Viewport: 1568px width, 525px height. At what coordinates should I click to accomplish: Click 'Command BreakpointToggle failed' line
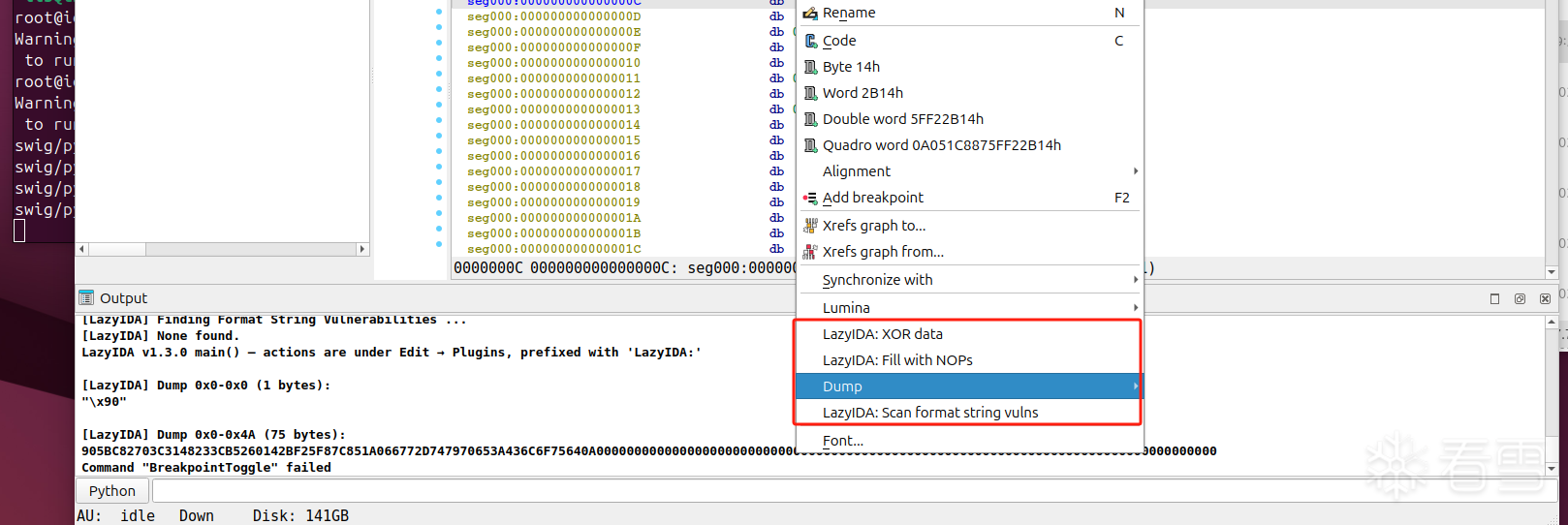[x=206, y=468]
